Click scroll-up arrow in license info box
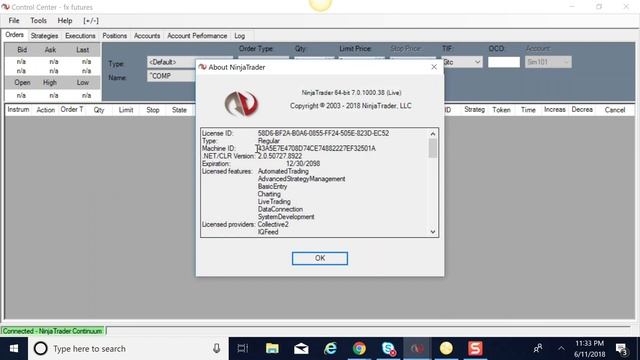Viewport: 640px width, 360px height. (433, 133)
